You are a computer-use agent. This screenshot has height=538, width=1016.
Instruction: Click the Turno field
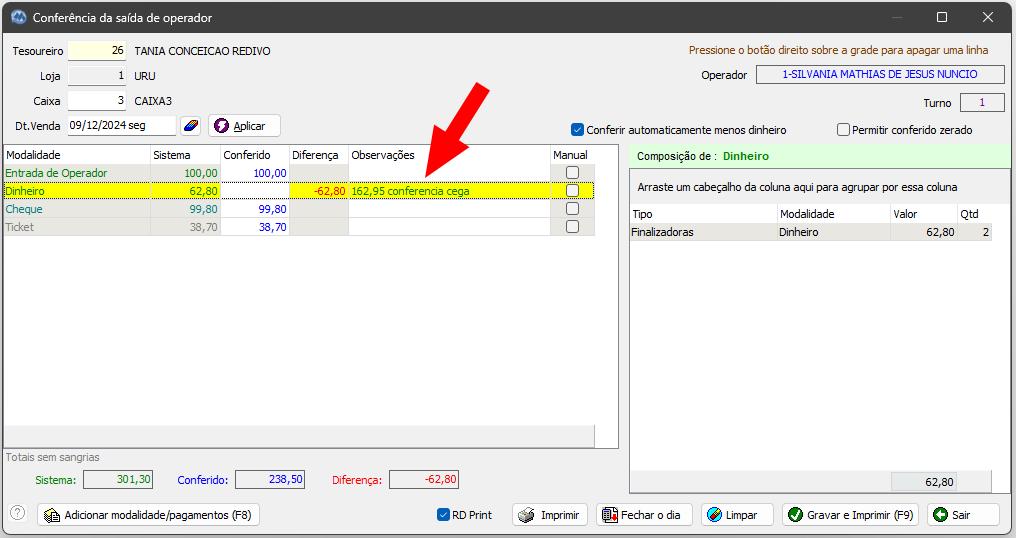point(982,102)
